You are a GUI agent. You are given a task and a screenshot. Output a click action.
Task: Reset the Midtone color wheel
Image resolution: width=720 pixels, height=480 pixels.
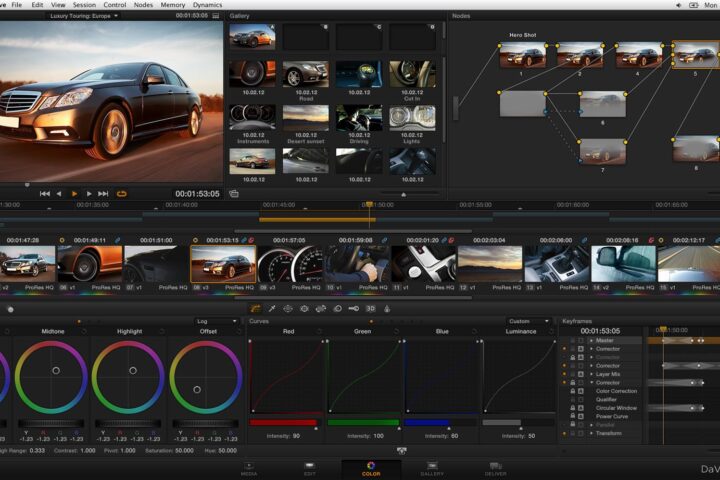(x=84, y=331)
